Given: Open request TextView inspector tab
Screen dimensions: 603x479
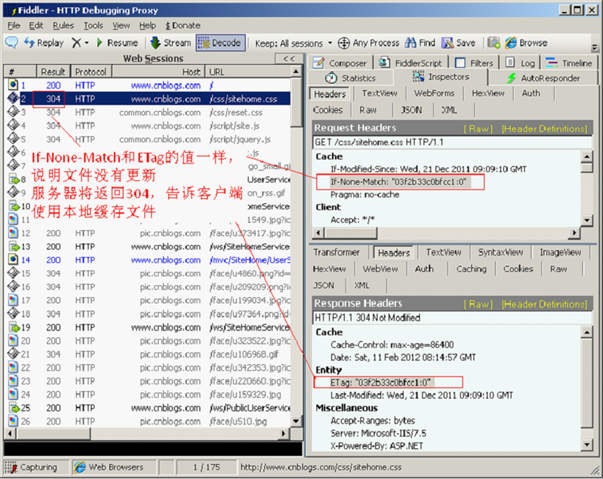Looking at the screenshot, I should pyautogui.click(x=380, y=93).
